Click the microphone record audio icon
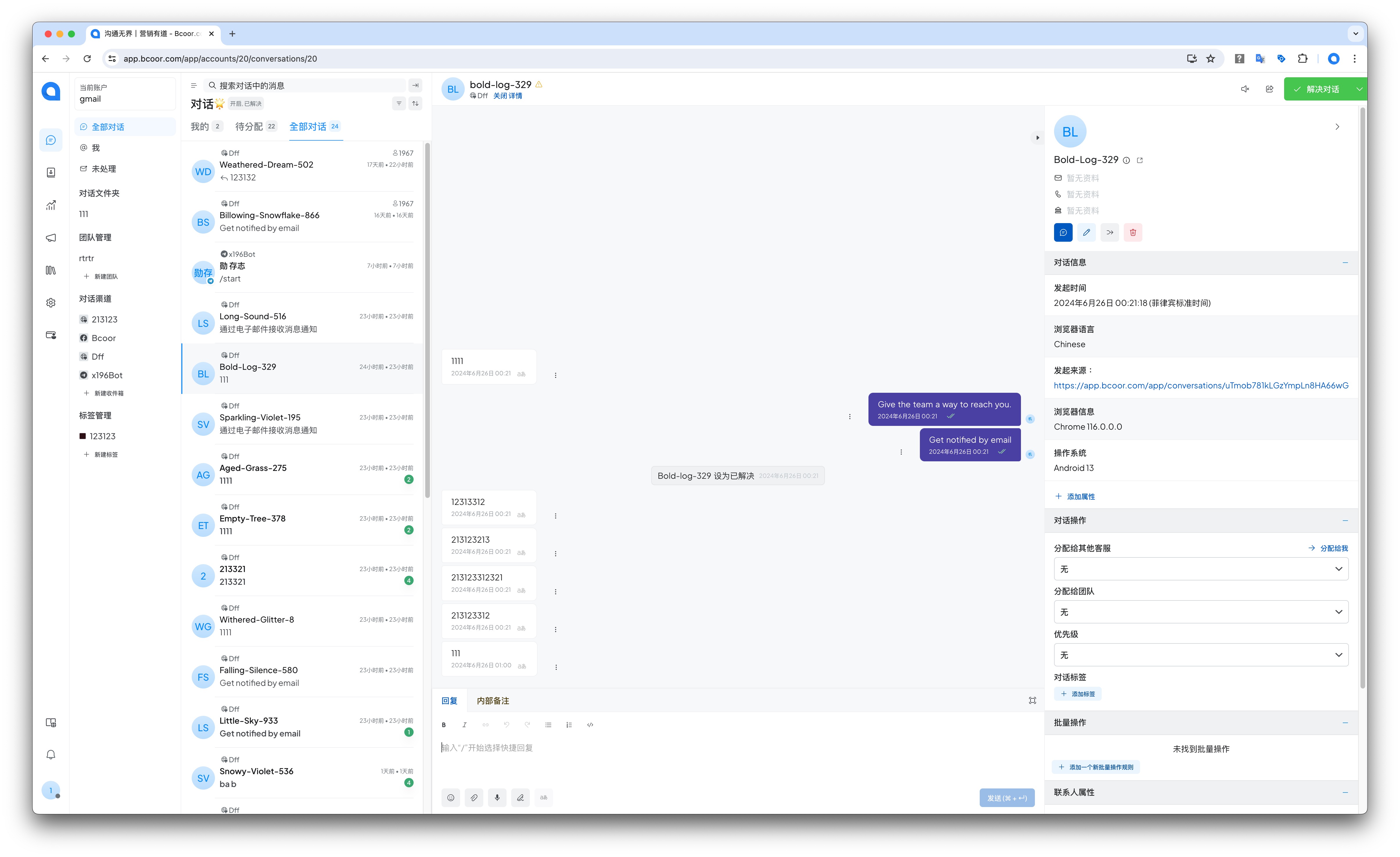This screenshot has height=857, width=1400. [x=497, y=797]
